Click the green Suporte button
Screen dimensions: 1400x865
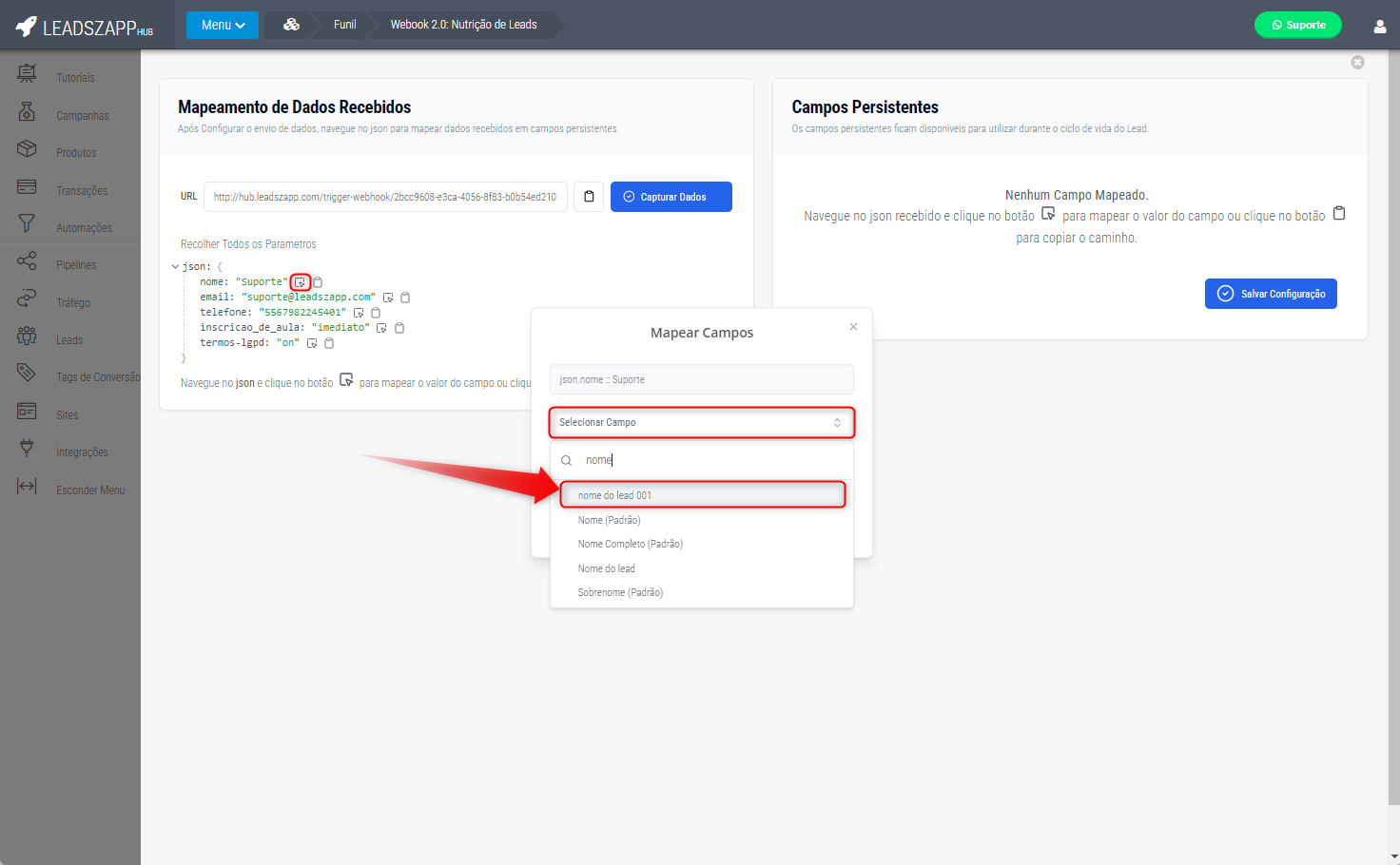[1297, 25]
